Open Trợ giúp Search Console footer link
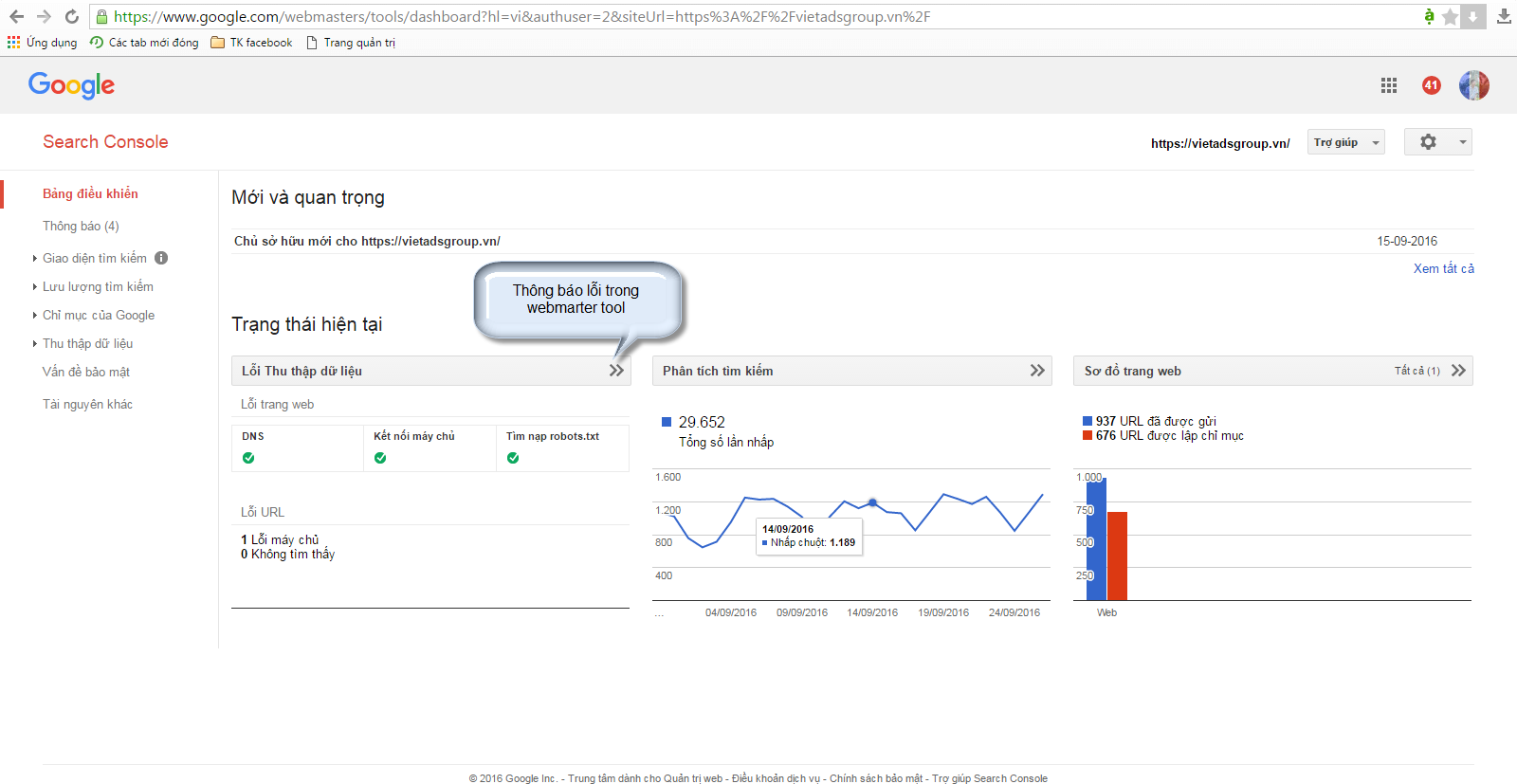This screenshot has height=784, width=1517. pyautogui.click(x=990, y=778)
